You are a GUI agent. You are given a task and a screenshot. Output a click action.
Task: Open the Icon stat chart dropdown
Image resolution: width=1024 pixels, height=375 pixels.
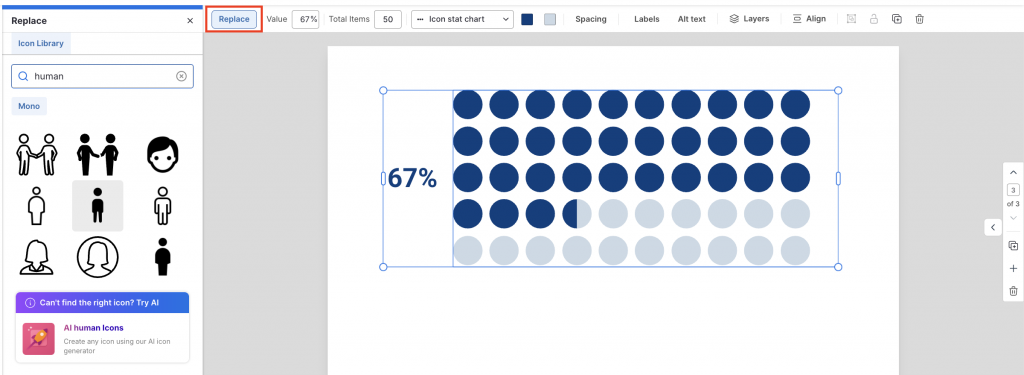click(x=462, y=19)
